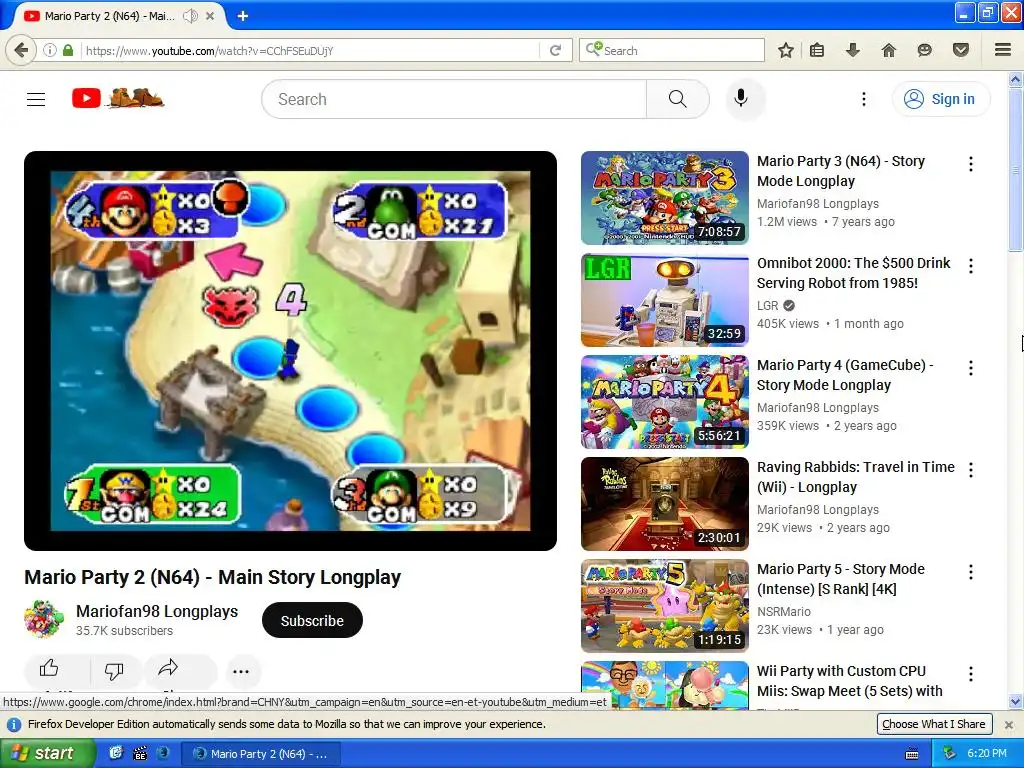Open Mariofan98 Longplays channel name link

157,611
